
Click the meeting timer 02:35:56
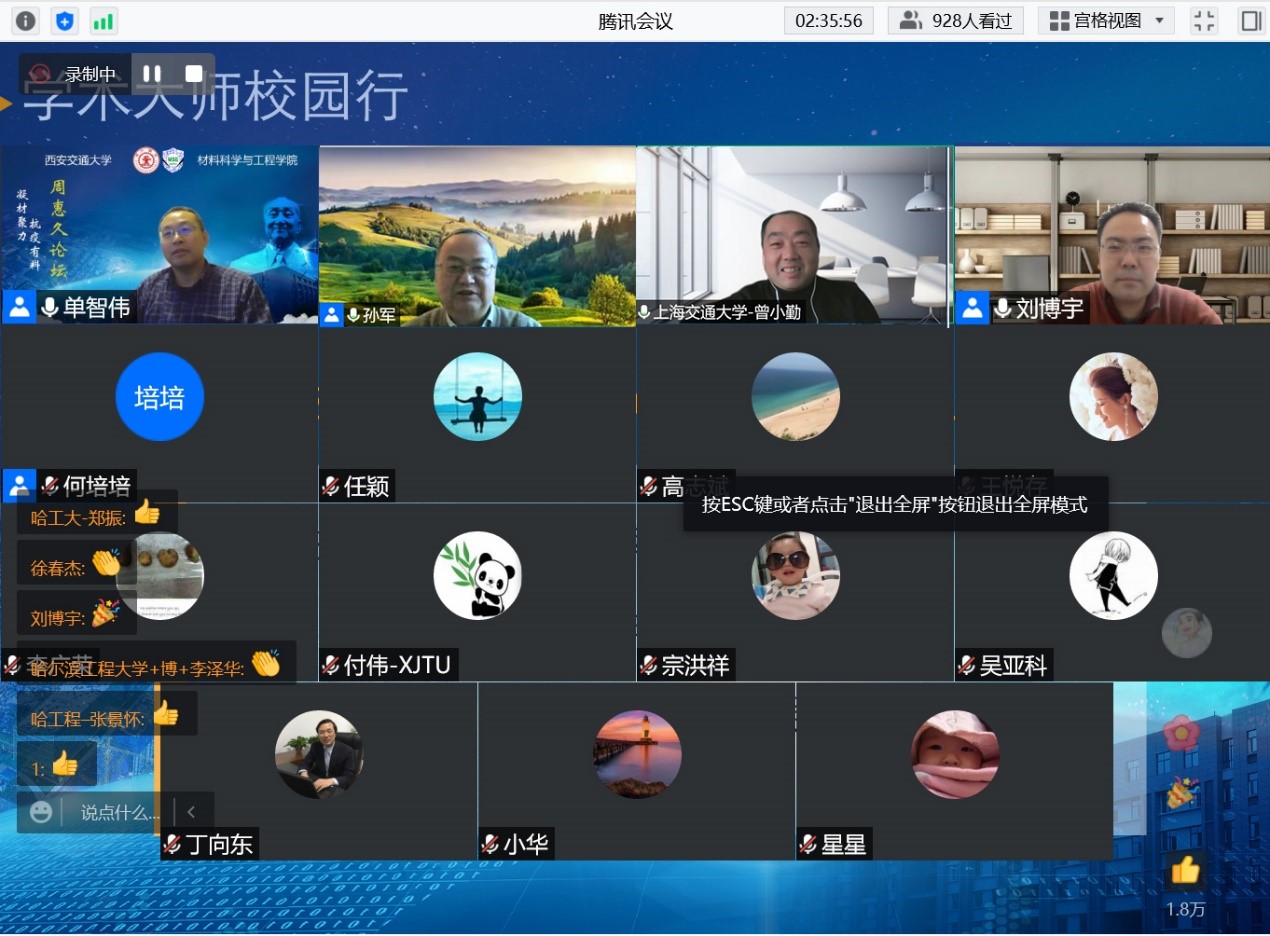coord(828,21)
